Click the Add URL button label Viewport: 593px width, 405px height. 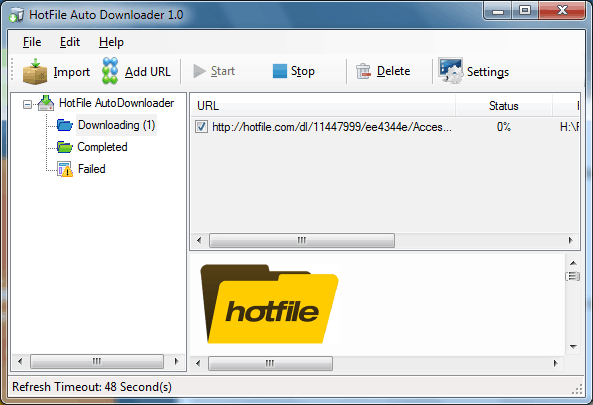[x=148, y=71]
